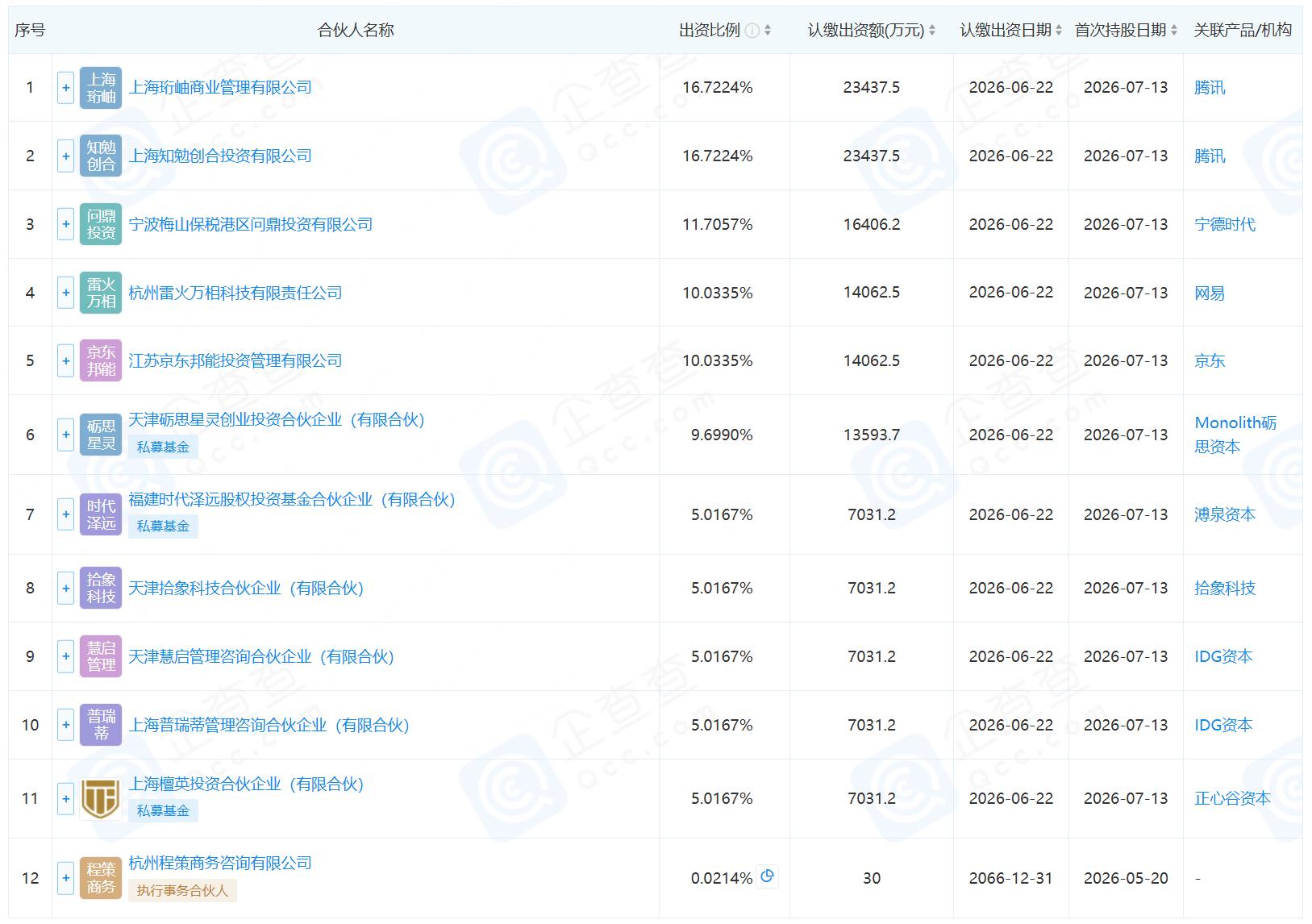This screenshot has height=924, width=1312.
Task: Expand row 1 上海珩岫商业管理有限公司
Action: click(x=66, y=88)
